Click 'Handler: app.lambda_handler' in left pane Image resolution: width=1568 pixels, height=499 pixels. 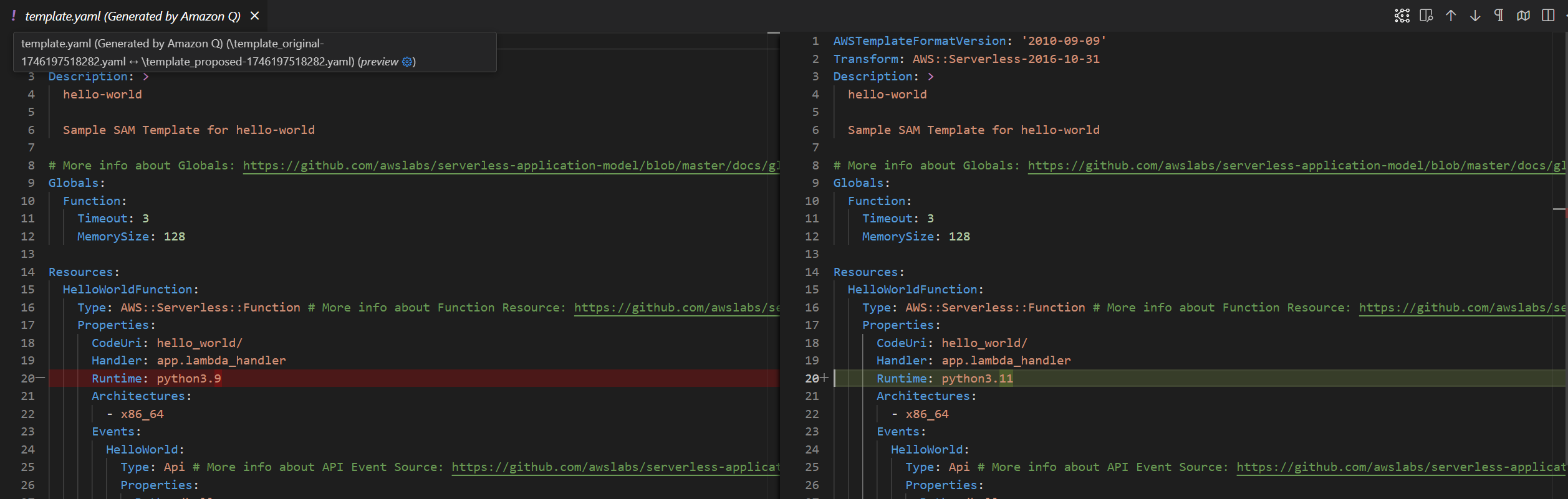(x=189, y=360)
